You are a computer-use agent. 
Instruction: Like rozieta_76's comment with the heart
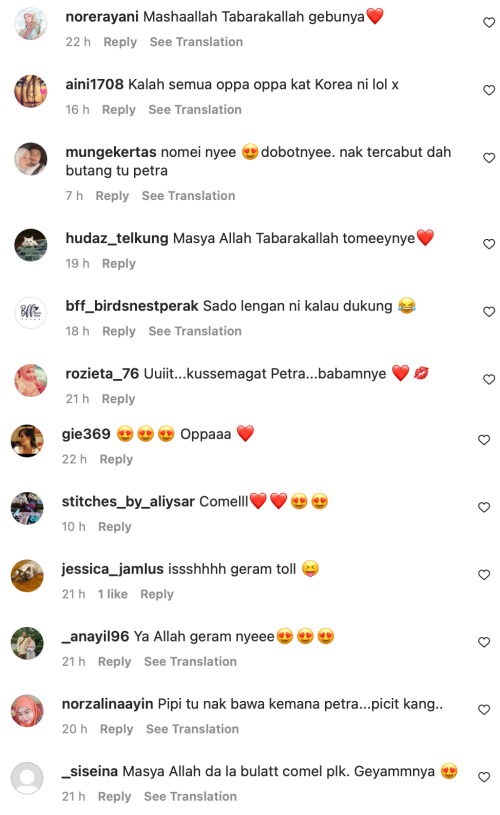[489, 379]
